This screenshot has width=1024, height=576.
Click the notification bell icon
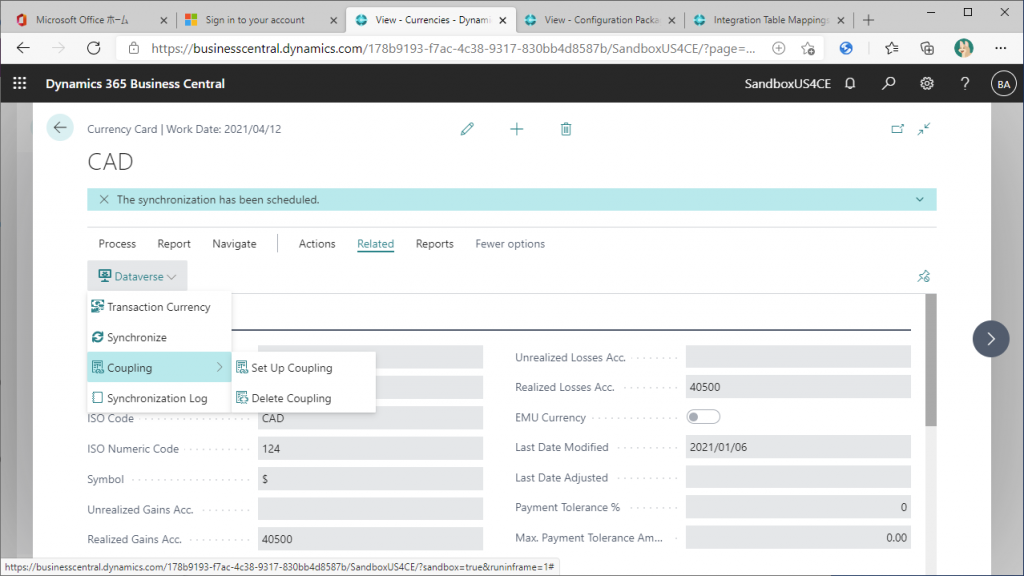pos(850,84)
